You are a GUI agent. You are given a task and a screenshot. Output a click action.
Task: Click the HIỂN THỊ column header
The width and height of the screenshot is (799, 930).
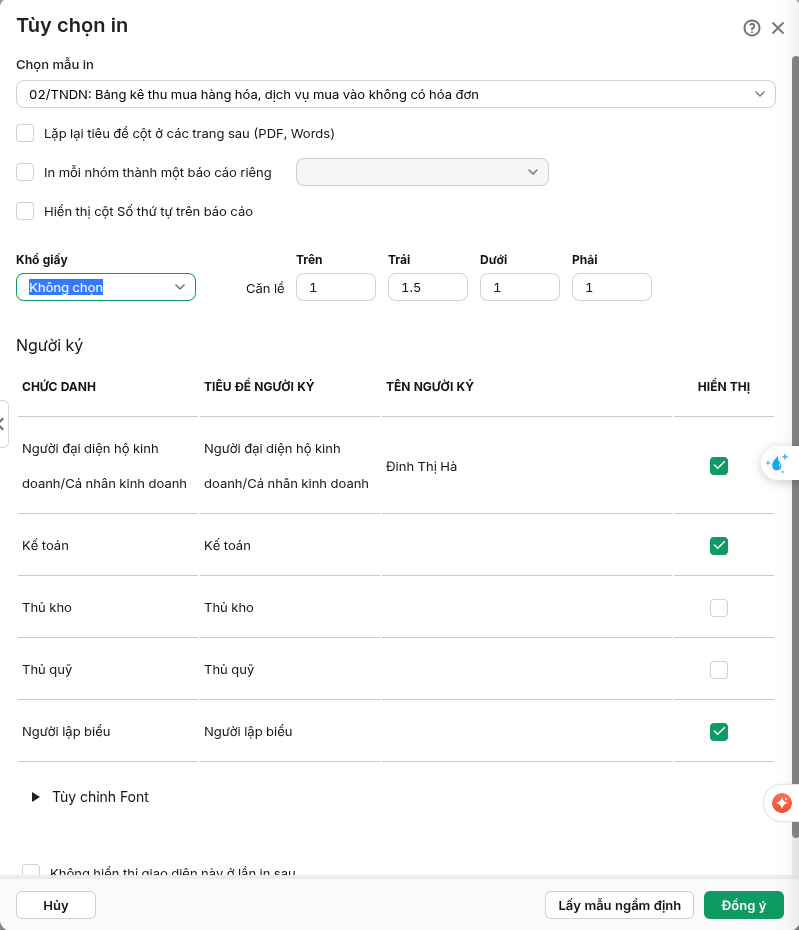tap(724, 387)
